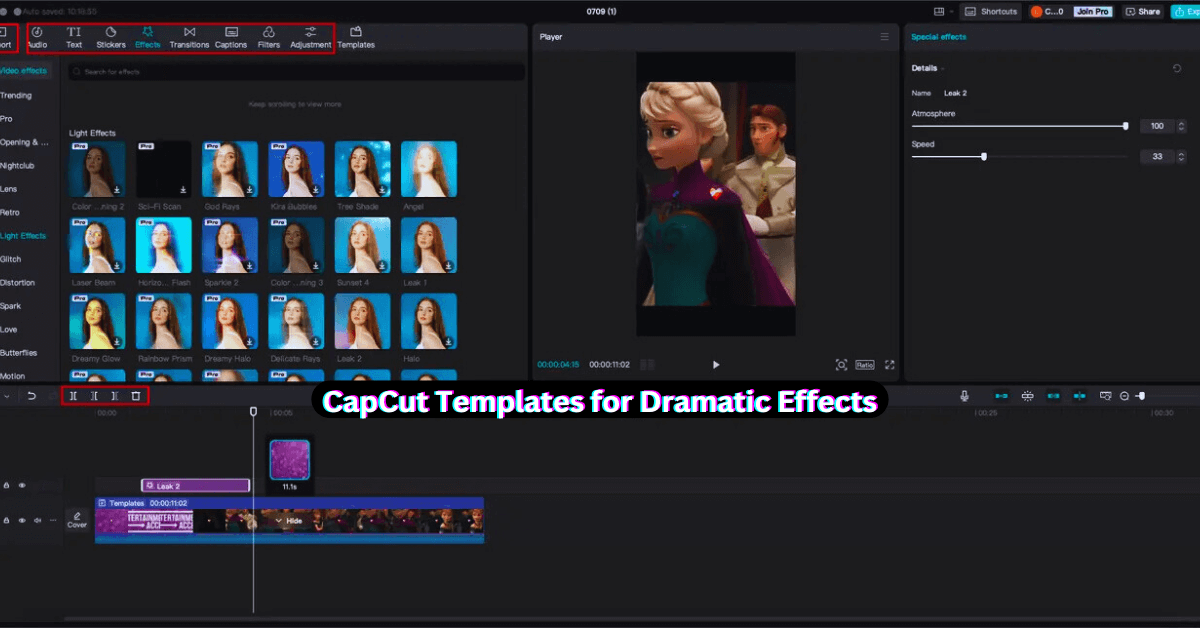Select Trending effects category
The width and height of the screenshot is (1200, 628).
16,95
